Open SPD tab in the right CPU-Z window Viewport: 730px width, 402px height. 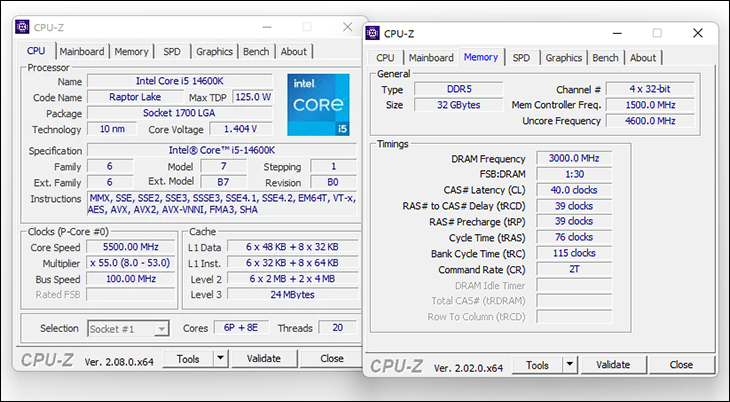(521, 58)
